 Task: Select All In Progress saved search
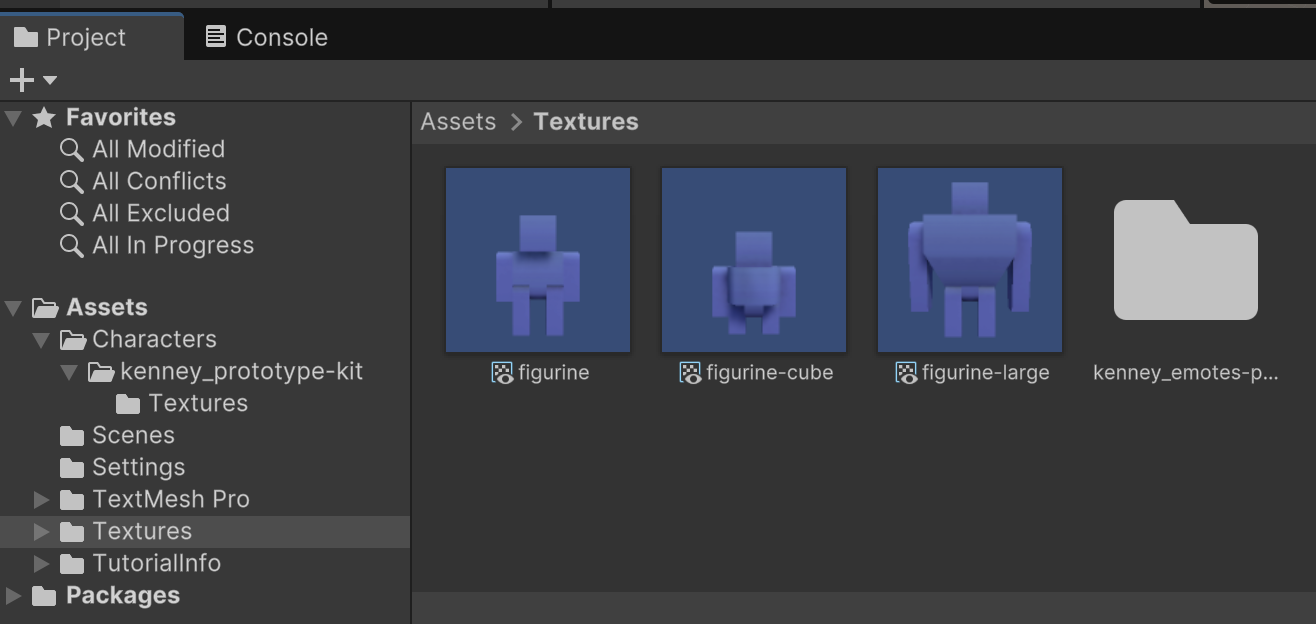tap(172, 245)
